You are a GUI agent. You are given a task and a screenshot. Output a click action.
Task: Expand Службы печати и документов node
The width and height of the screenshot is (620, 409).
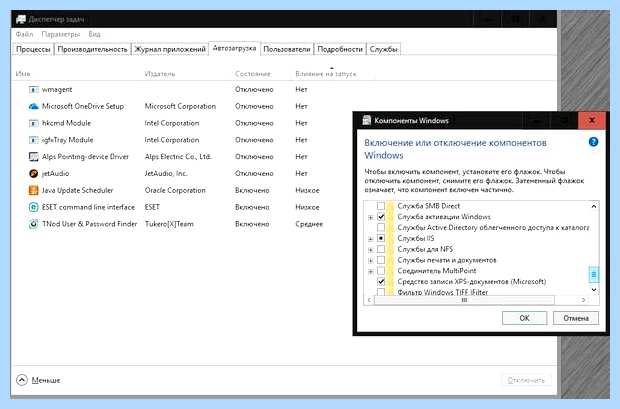tap(370, 260)
